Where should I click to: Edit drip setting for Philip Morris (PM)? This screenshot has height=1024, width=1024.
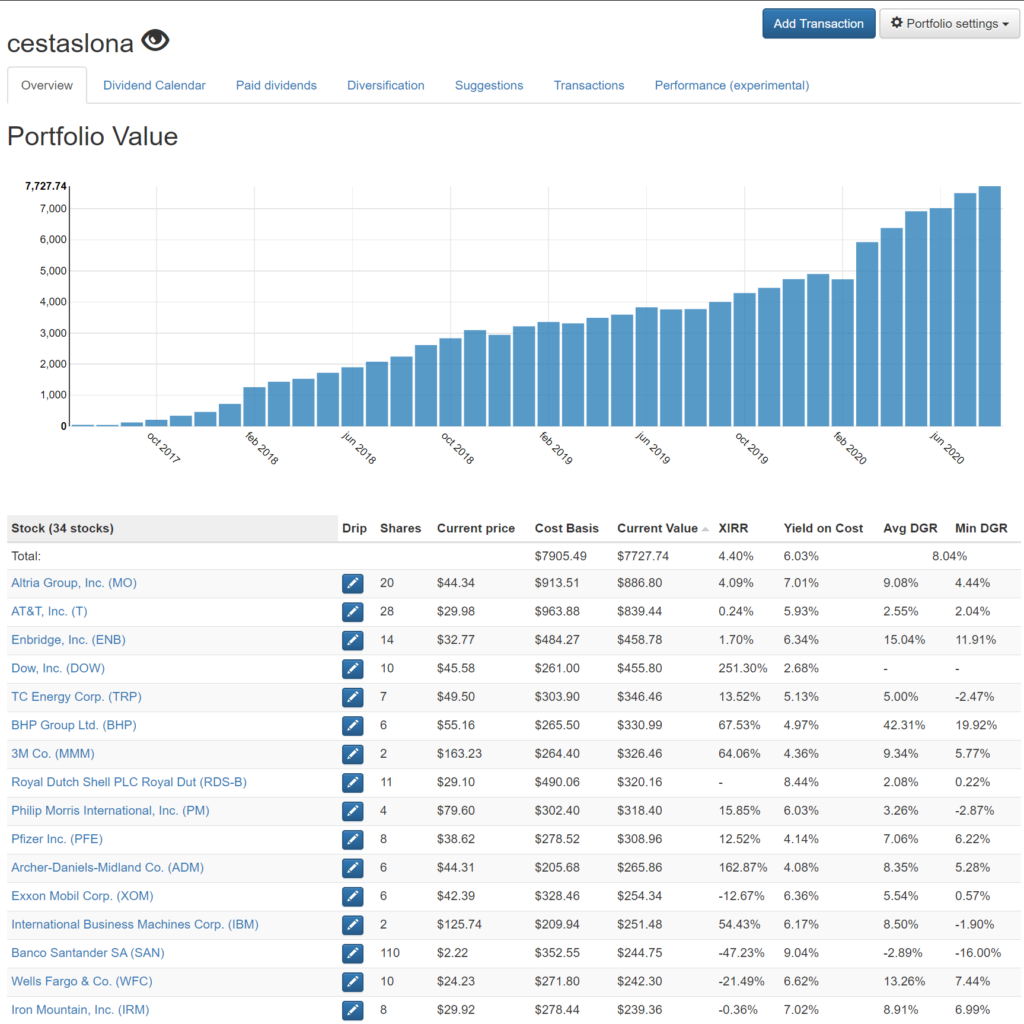pyautogui.click(x=353, y=811)
